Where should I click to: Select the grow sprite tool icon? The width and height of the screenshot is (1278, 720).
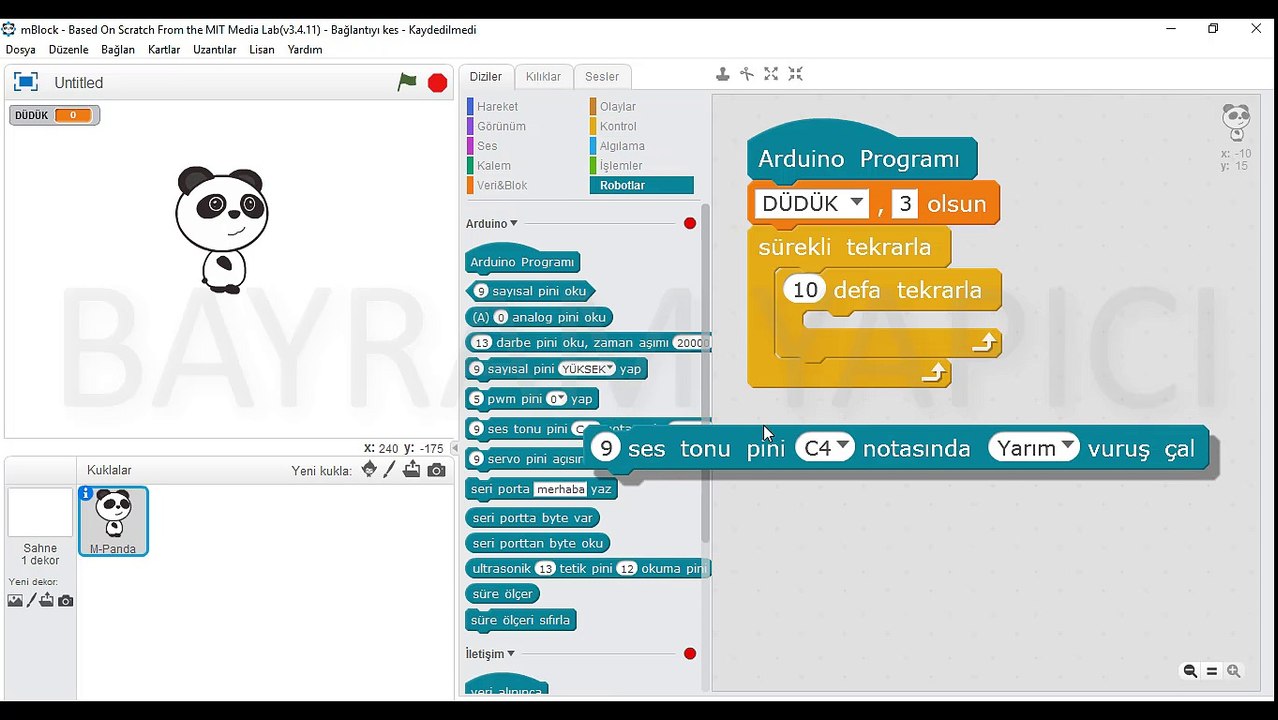771,74
